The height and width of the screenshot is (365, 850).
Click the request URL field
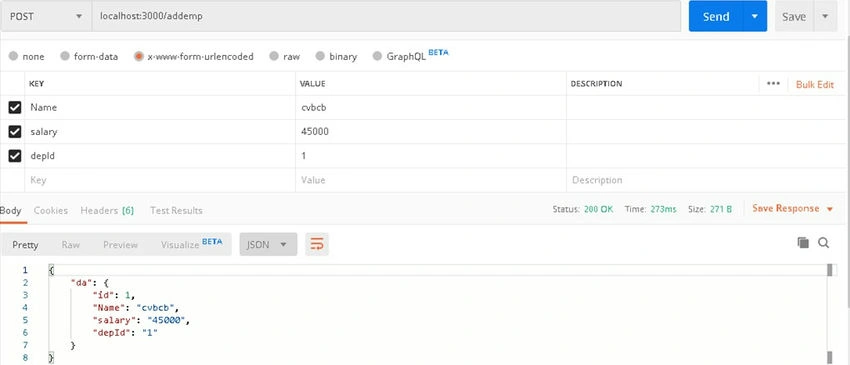pos(387,16)
